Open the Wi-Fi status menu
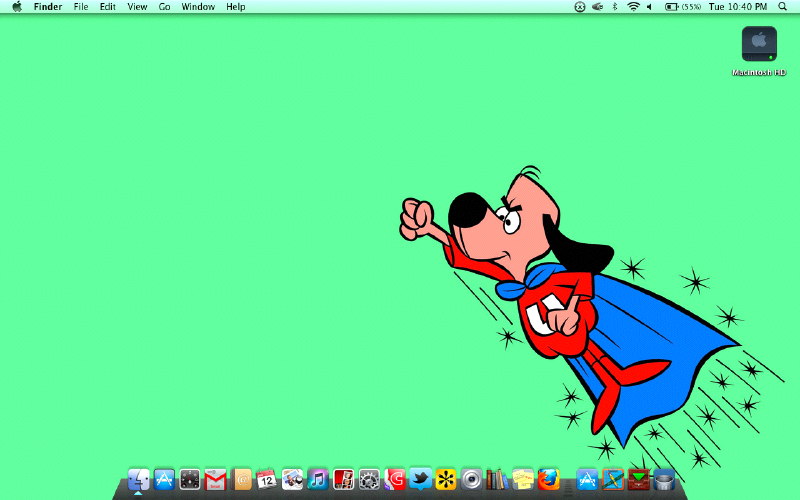This screenshot has width=800, height=500. coord(633,7)
